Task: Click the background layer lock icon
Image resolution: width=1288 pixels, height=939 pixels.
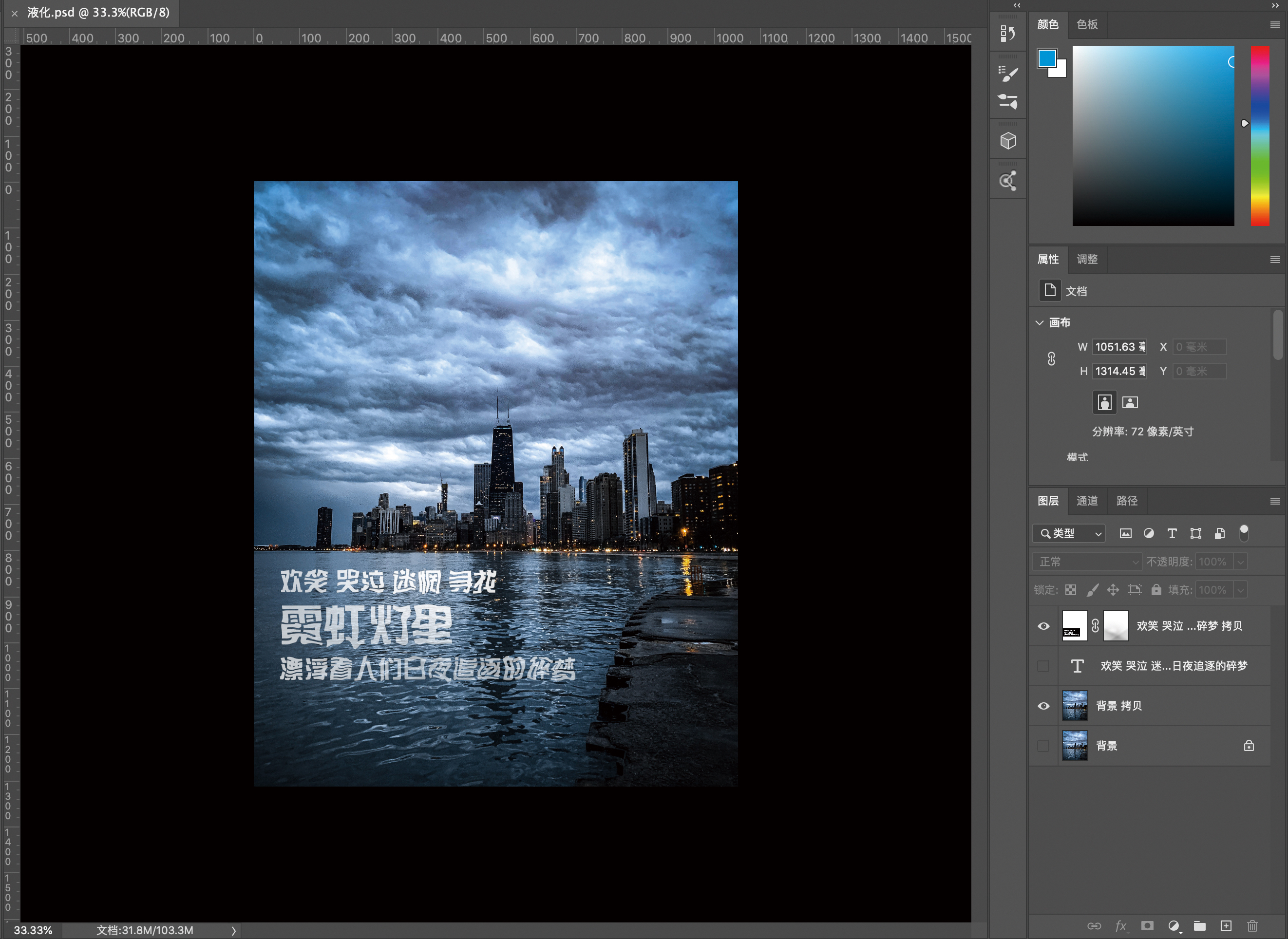Action: click(x=1249, y=746)
